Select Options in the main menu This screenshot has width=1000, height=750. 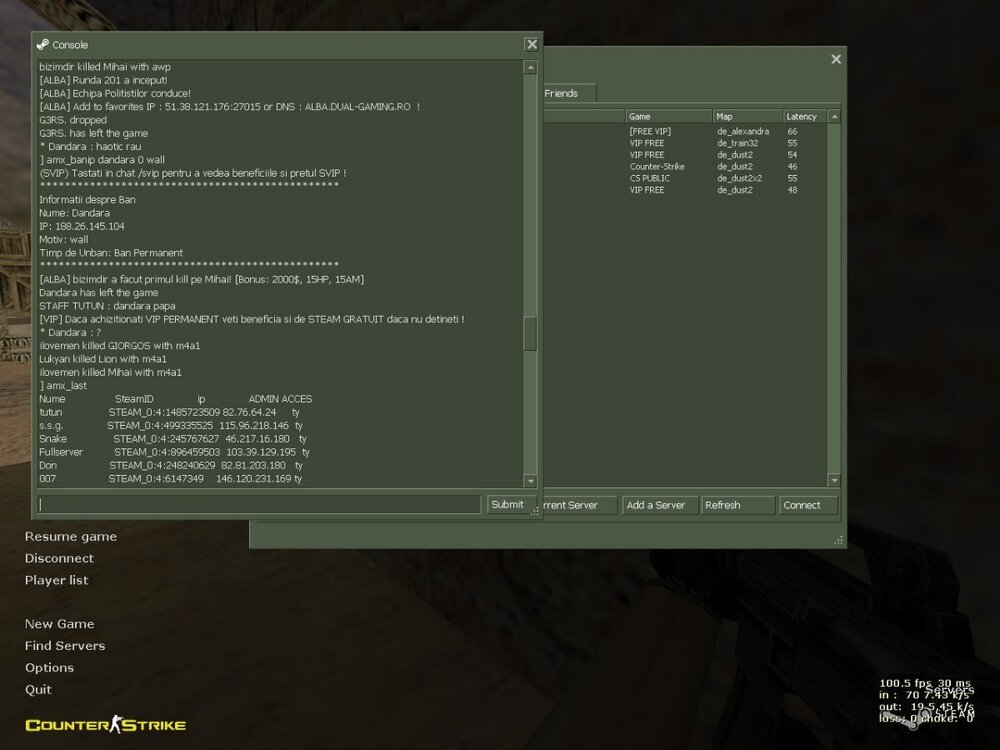pos(49,668)
